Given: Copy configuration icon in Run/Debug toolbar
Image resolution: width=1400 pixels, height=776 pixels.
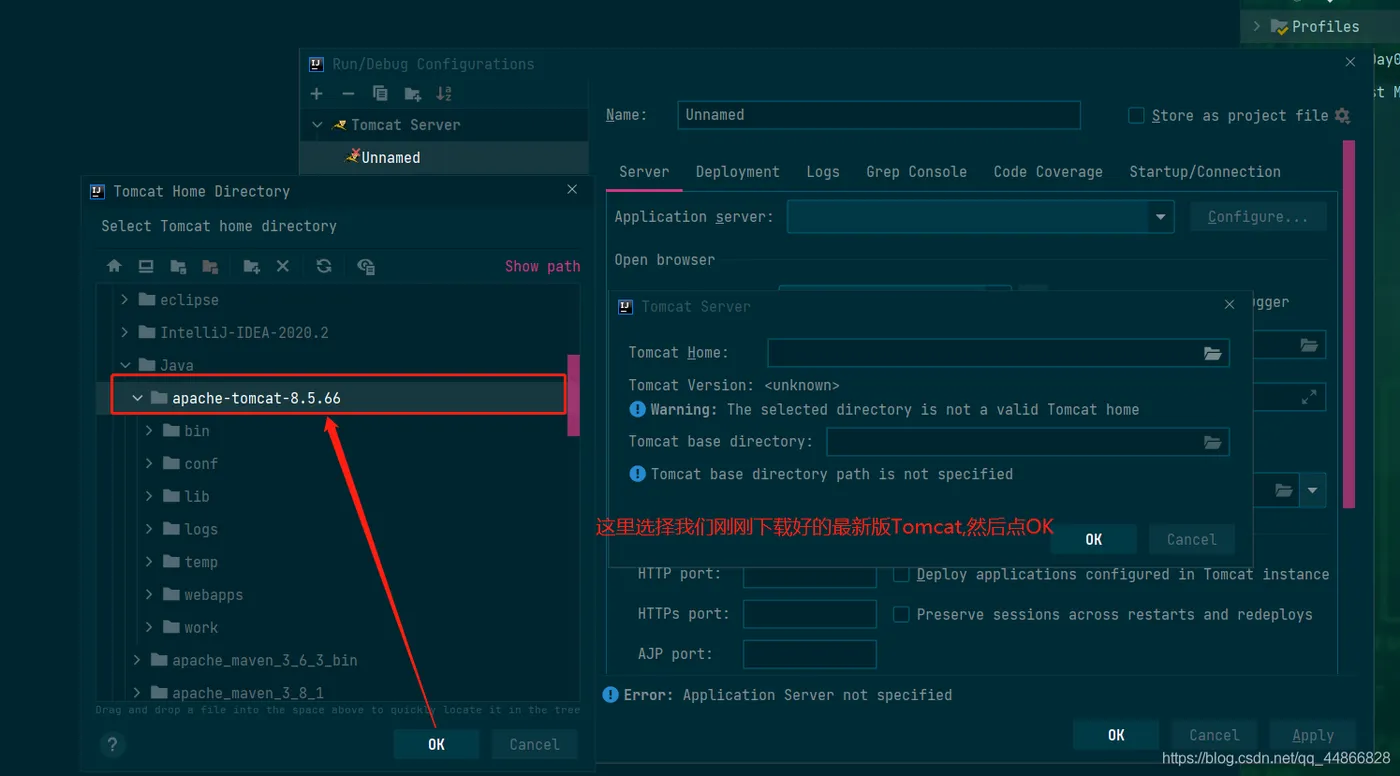Looking at the screenshot, I should (380, 94).
